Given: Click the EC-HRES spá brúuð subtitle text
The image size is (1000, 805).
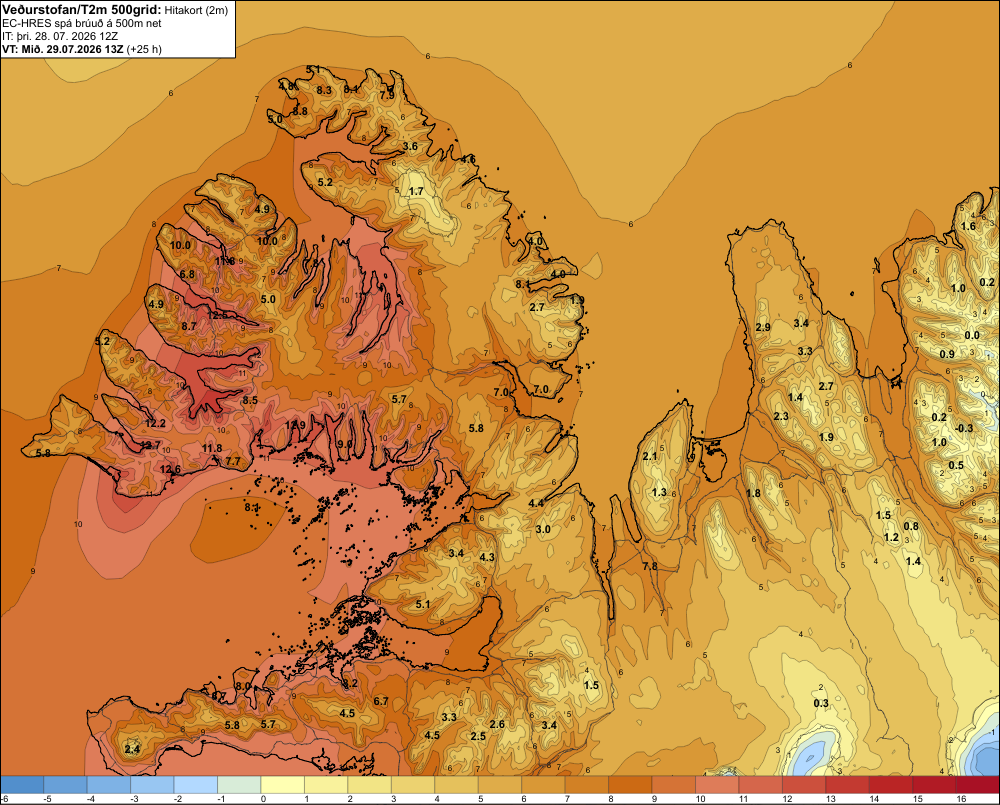Looking at the screenshot, I should 82,23.
